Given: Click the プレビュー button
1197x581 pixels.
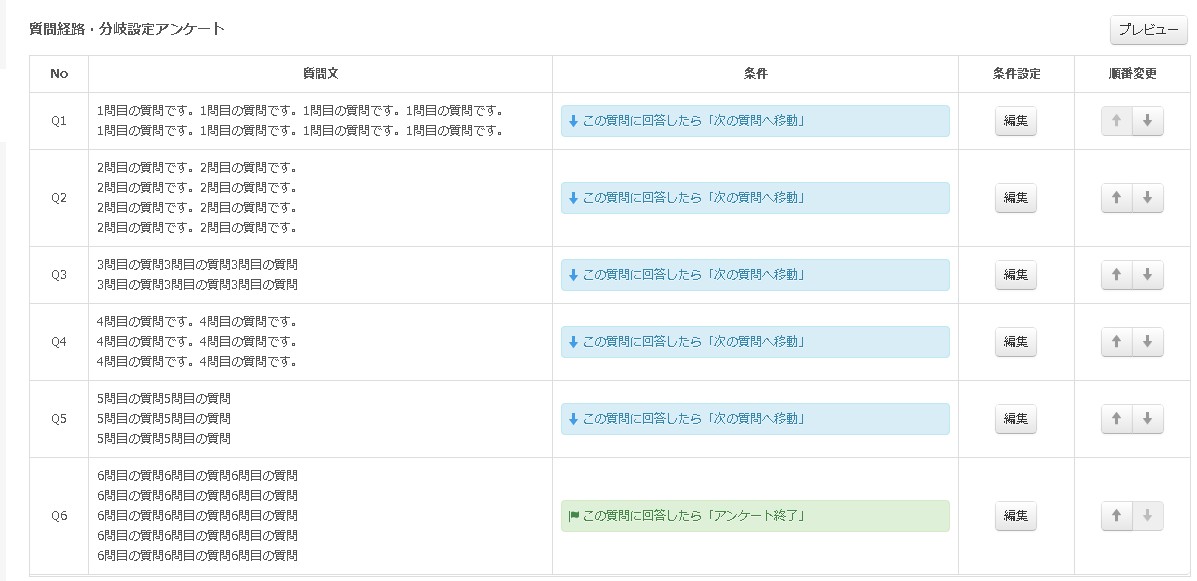Looking at the screenshot, I should tap(1147, 30).
